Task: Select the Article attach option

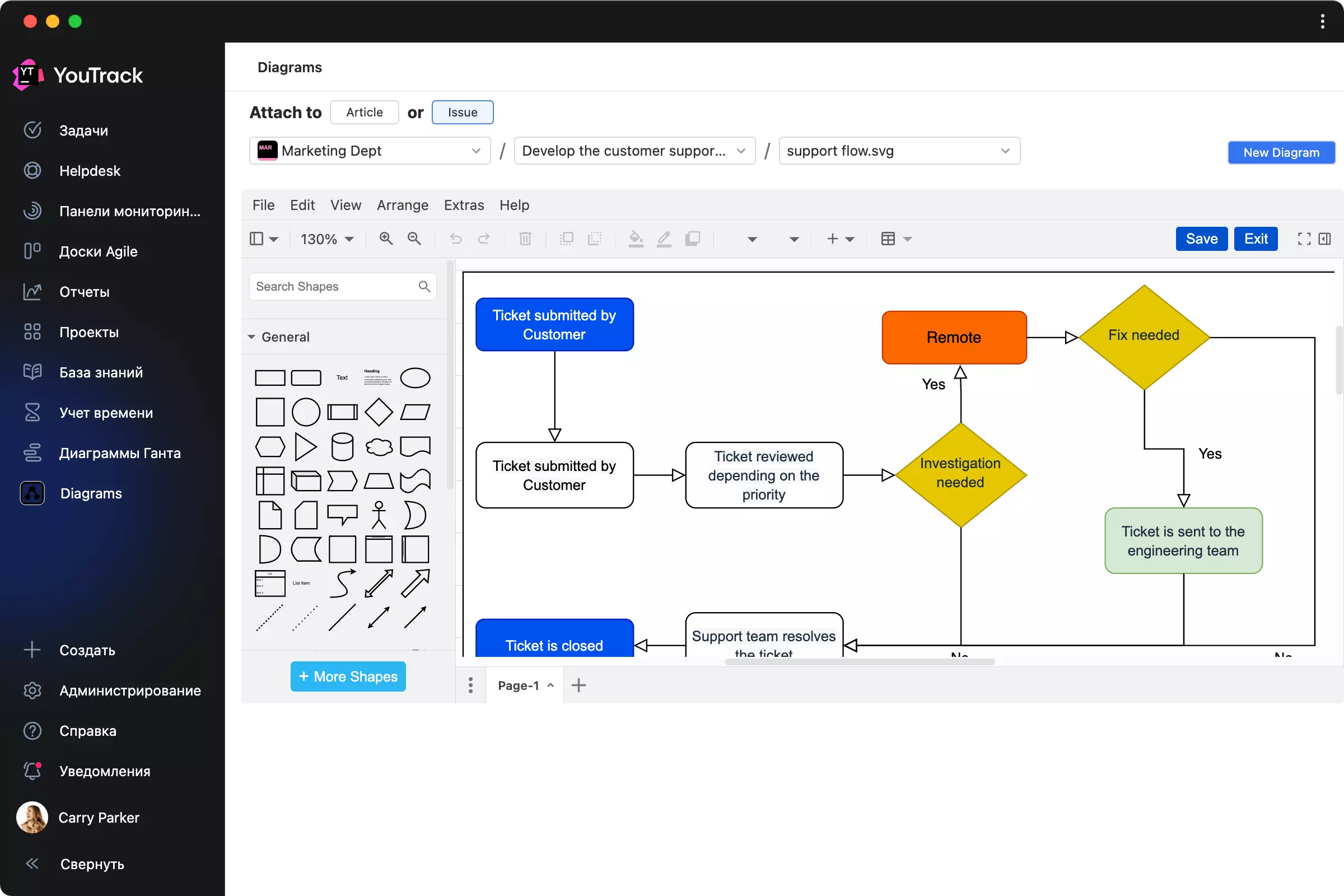Action: pos(364,112)
